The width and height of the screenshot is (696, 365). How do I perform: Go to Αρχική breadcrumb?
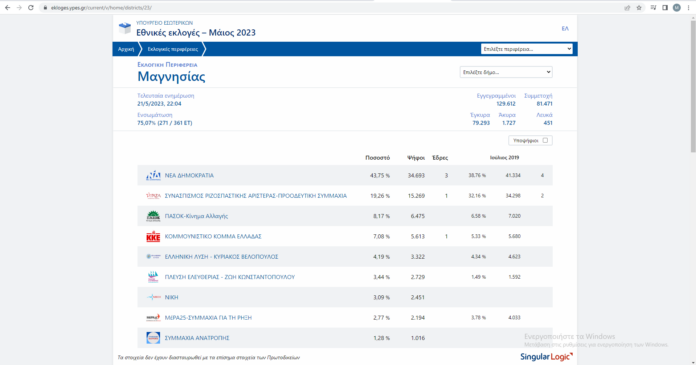[x=126, y=49]
